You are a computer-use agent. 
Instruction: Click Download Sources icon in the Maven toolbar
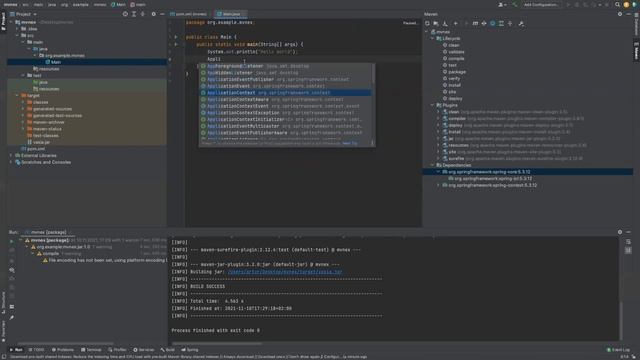pos(445,24)
